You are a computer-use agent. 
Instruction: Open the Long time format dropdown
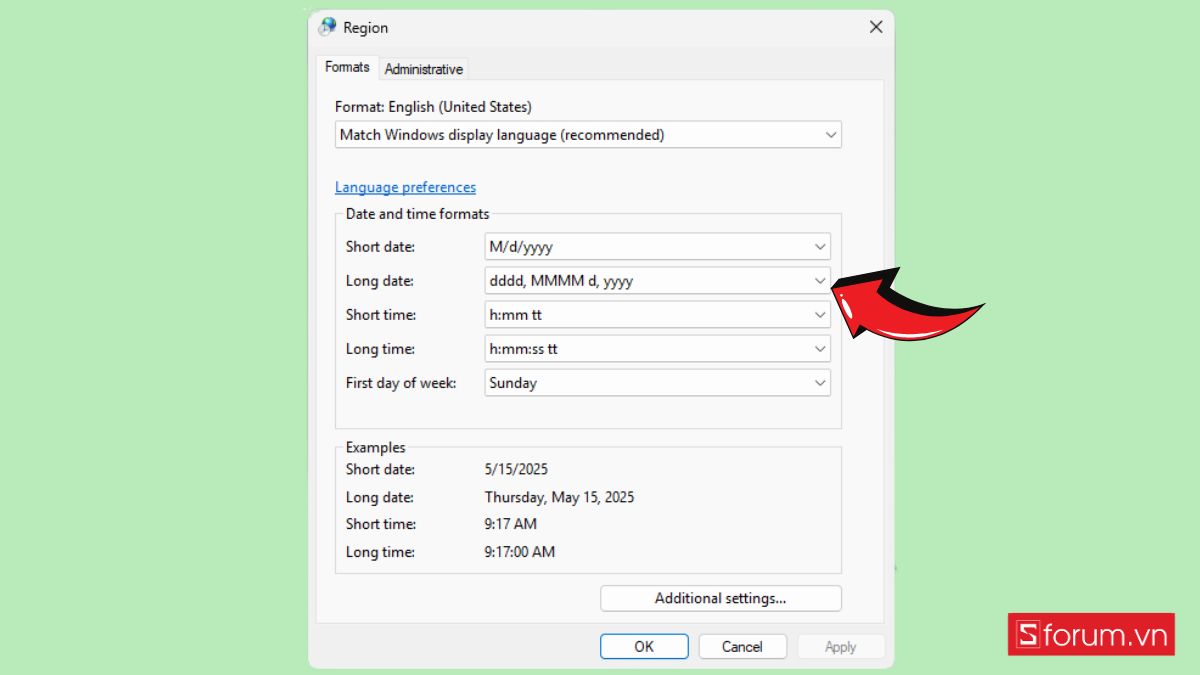tap(657, 349)
